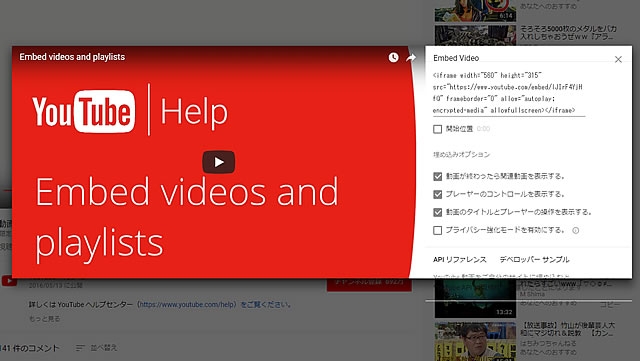Image resolution: width=640 pixels, height=361 pixels.
Task: Open the 5000枚のメダル video thumbnail
Action: (475, 35)
